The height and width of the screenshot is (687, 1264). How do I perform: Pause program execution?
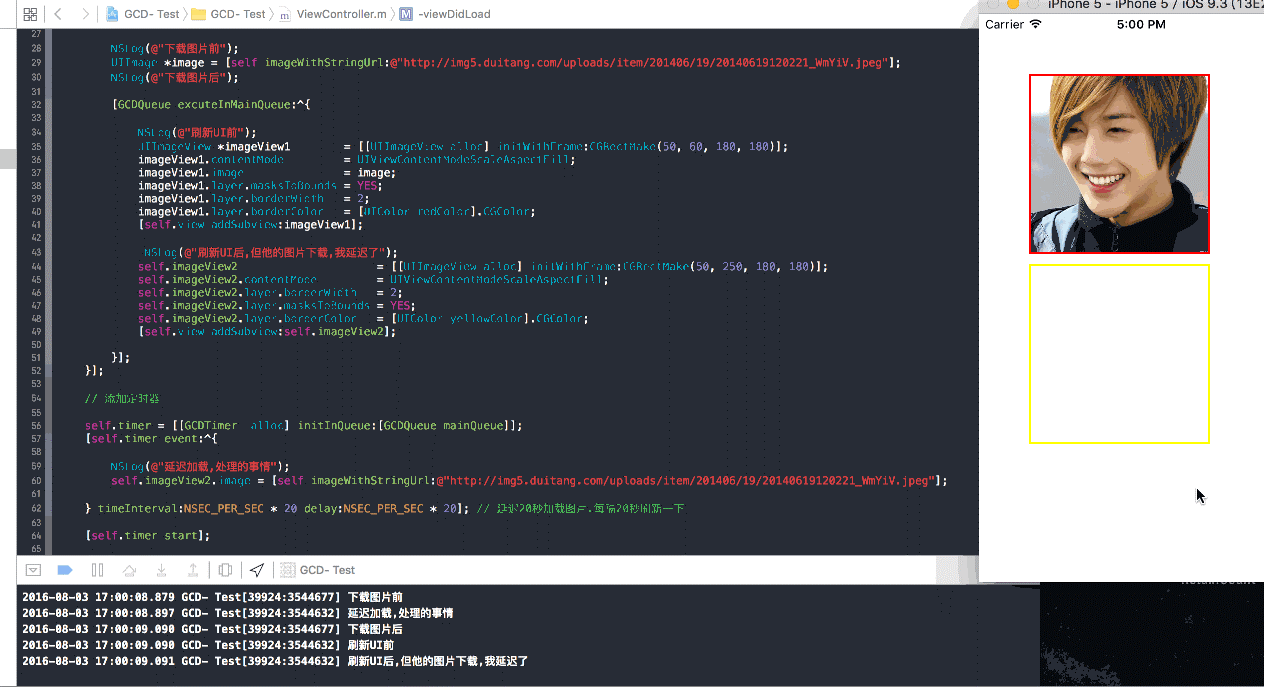pyautogui.click(x=97, y=570)
